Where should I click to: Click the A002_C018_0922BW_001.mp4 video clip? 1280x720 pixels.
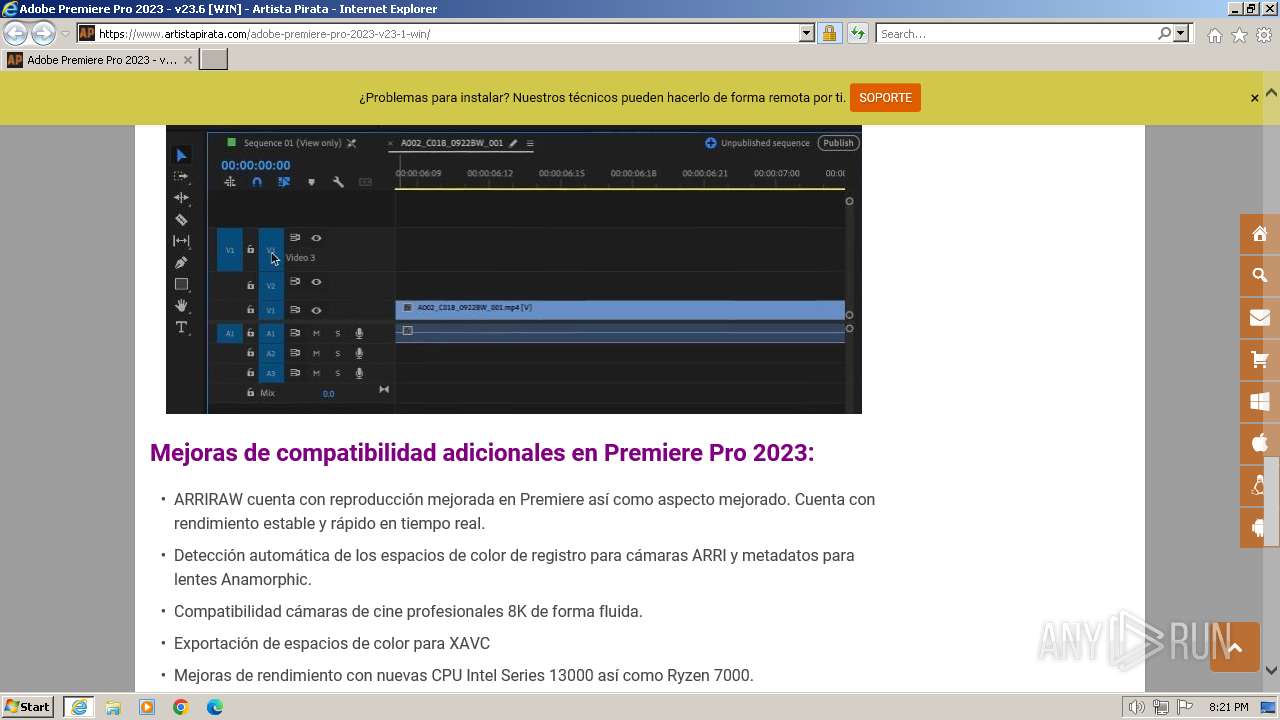[620, 308]
